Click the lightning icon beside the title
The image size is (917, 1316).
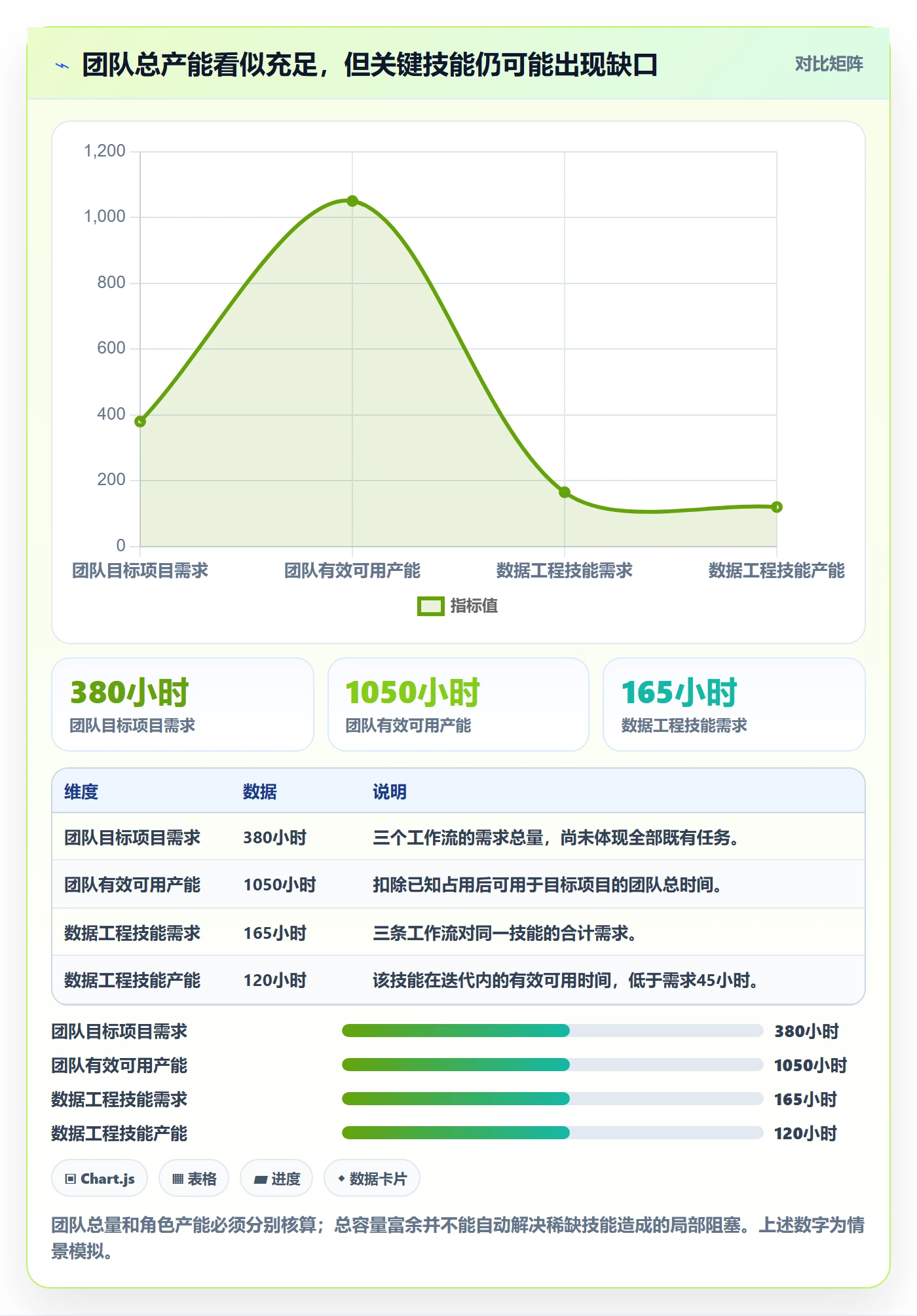click(62, 65)
